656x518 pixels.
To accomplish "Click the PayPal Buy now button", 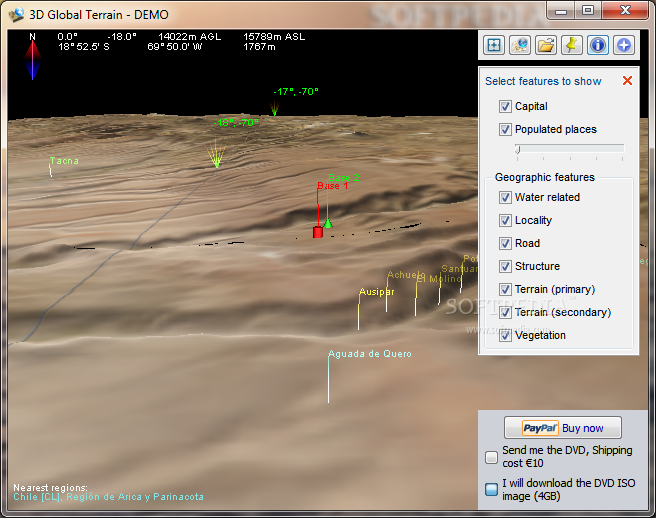I will [x=563, y=428].
